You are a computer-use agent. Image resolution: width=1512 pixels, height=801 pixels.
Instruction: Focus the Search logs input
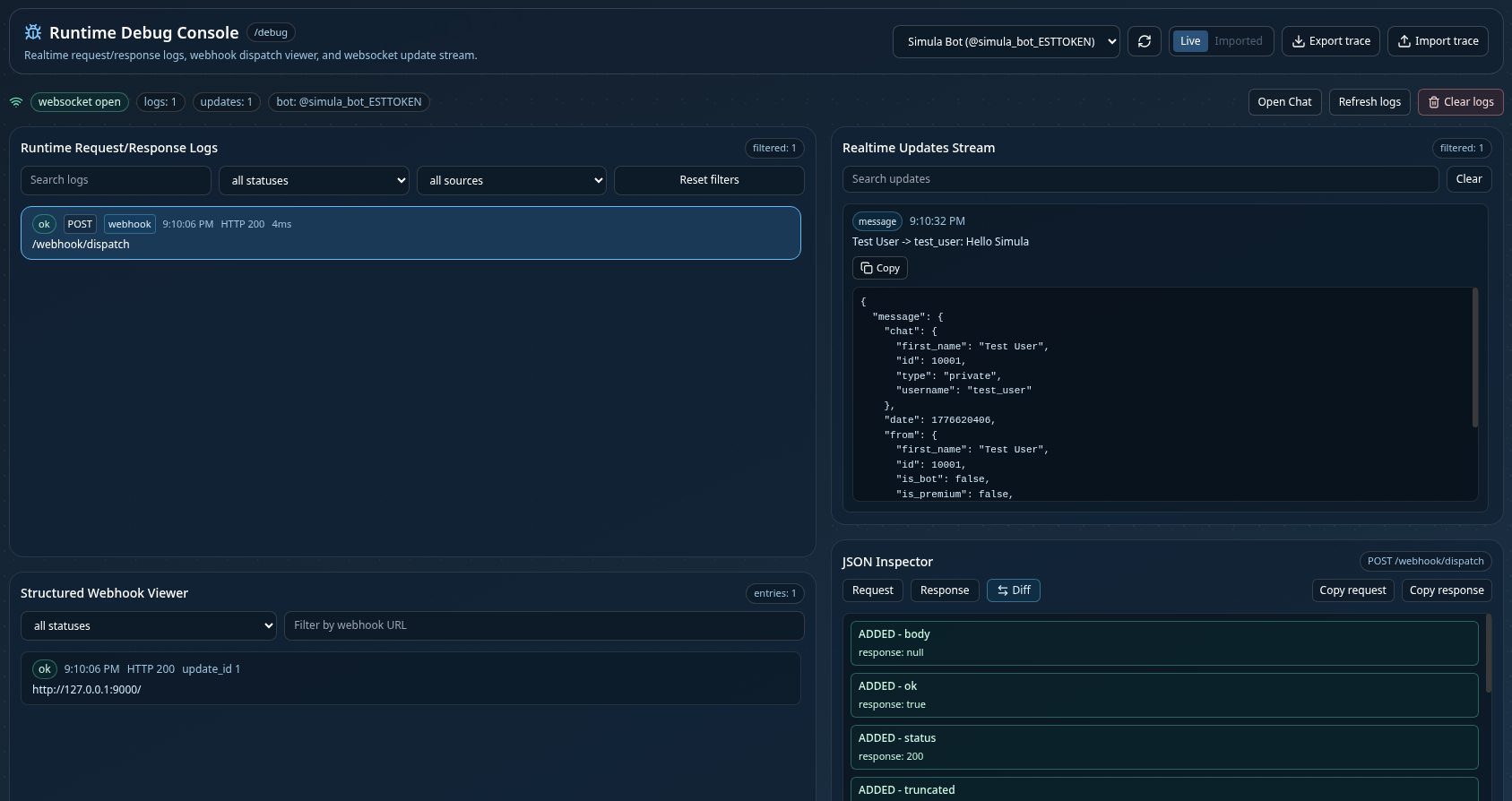click(116, 180)
